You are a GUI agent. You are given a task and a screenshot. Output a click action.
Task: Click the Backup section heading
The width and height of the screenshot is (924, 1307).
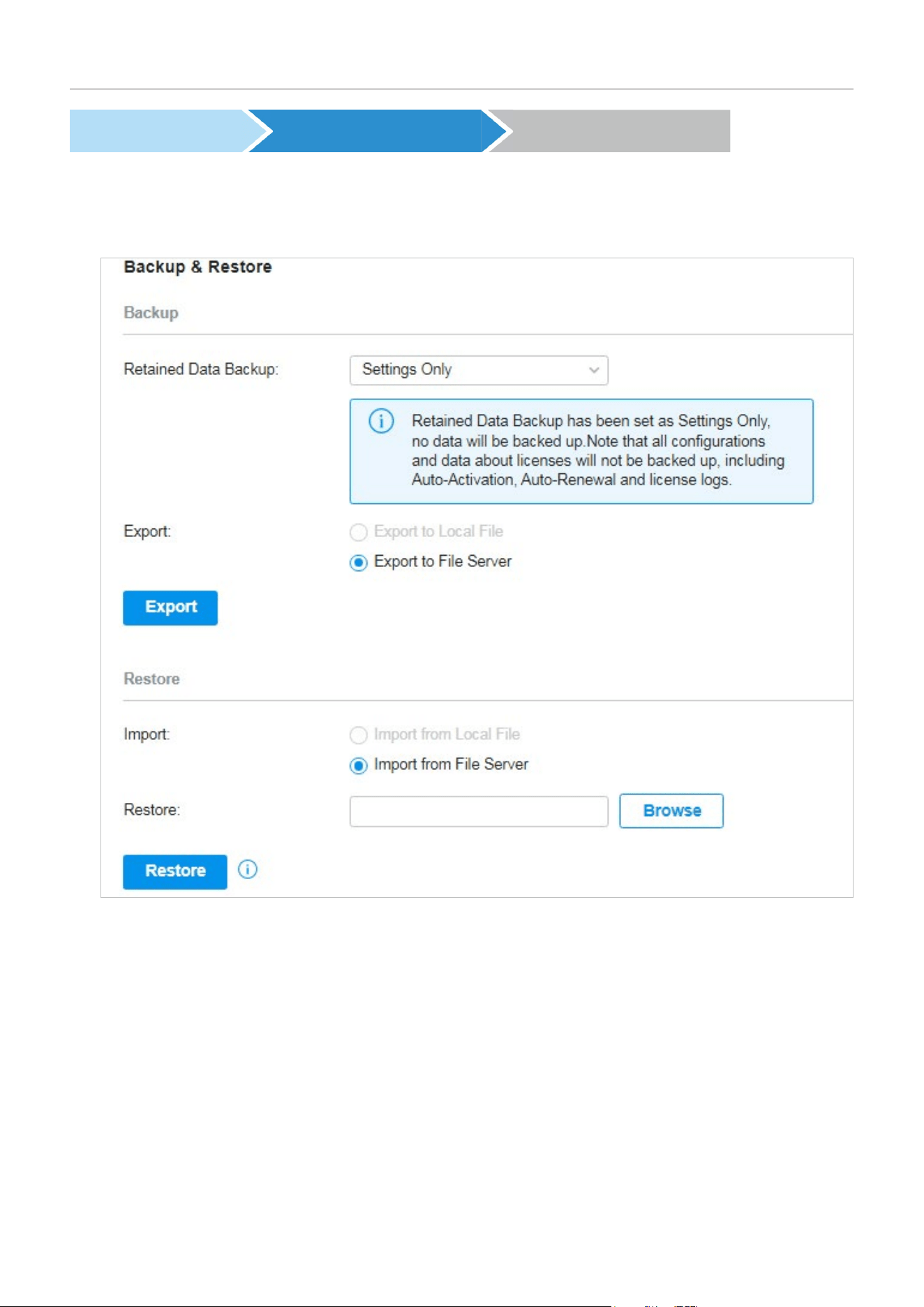point(151,313)
